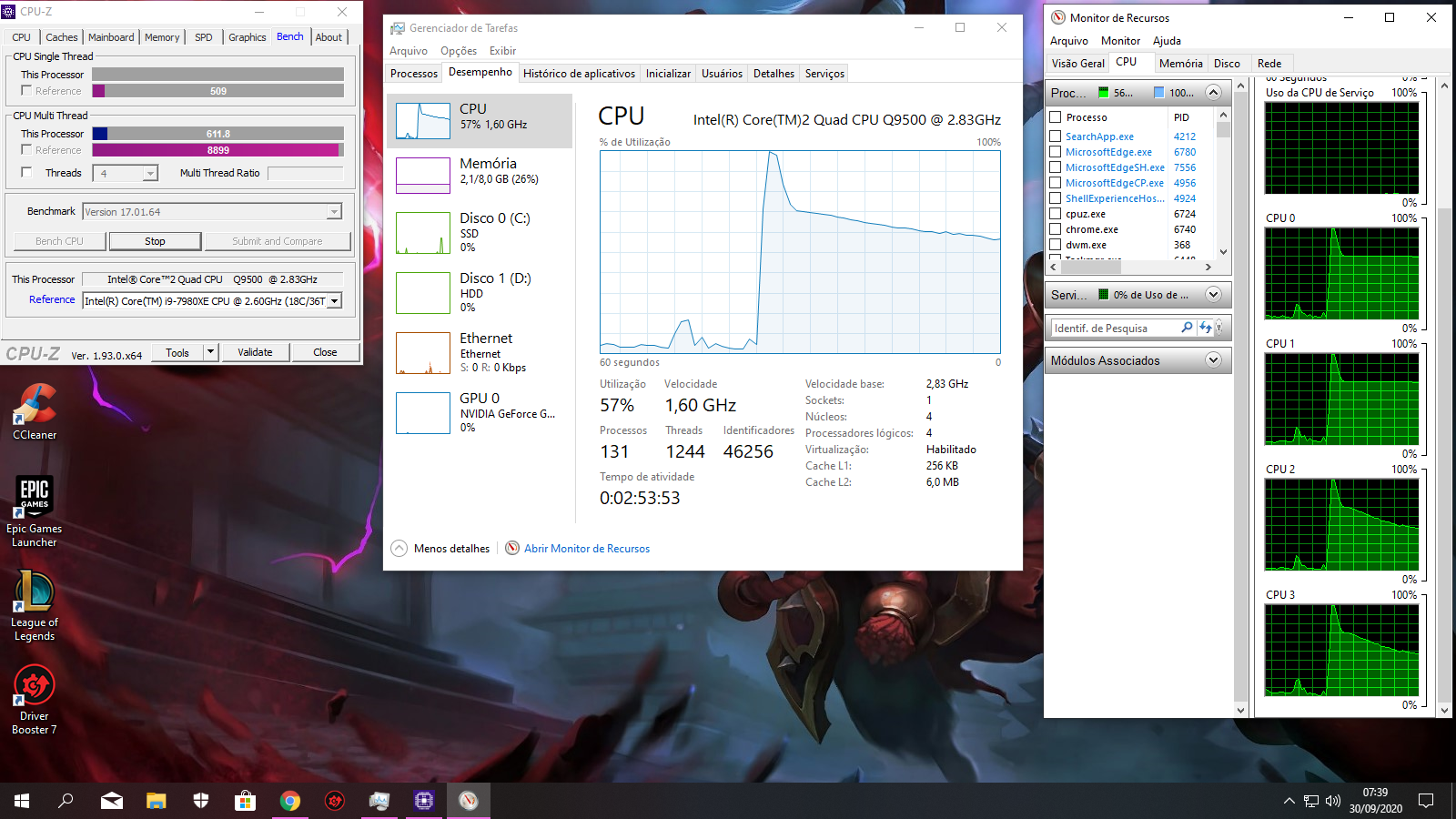
Task: Show hidden system tray icons
Action: [1289, 801]
